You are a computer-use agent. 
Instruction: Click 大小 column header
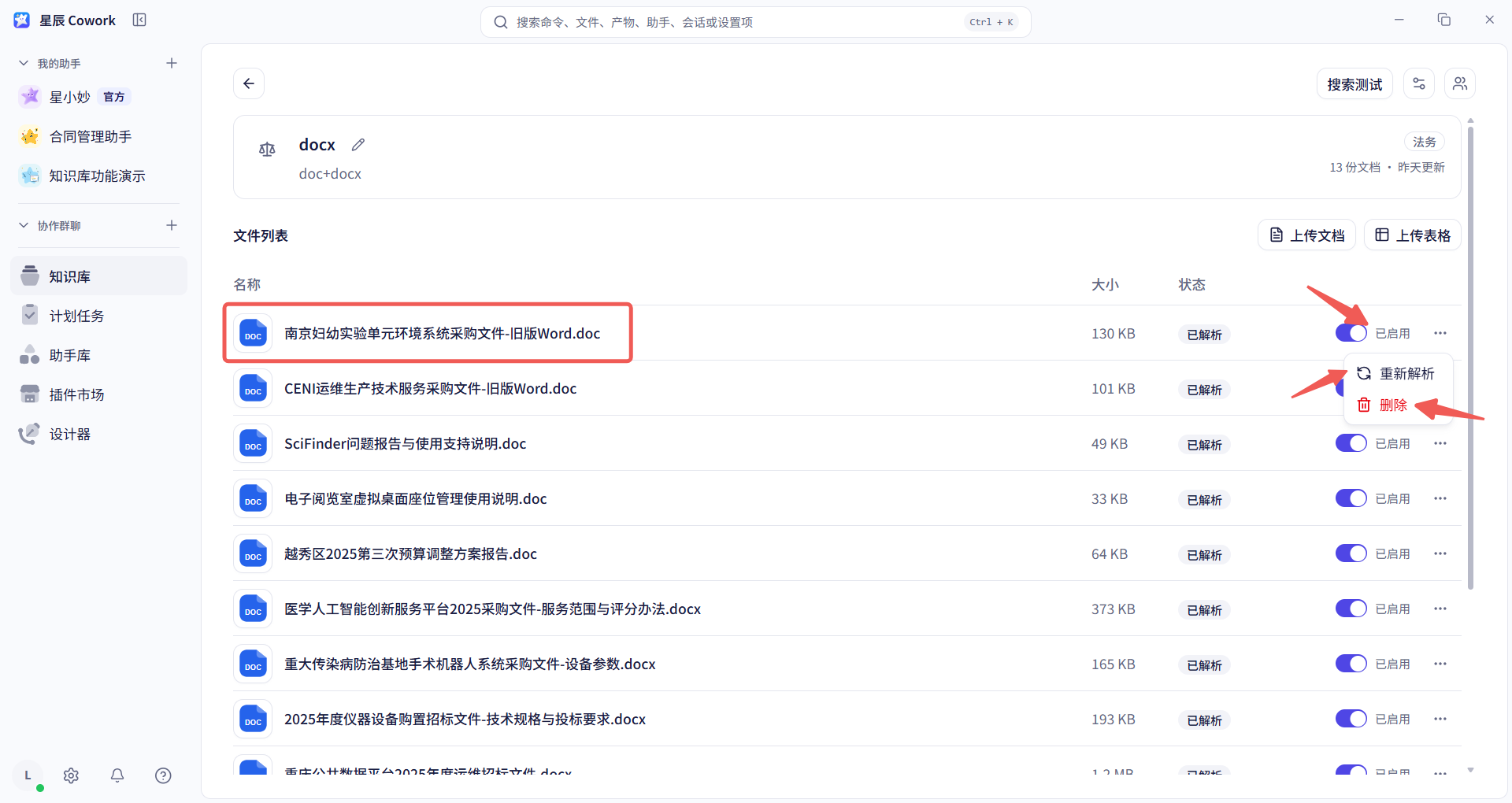1105,284
